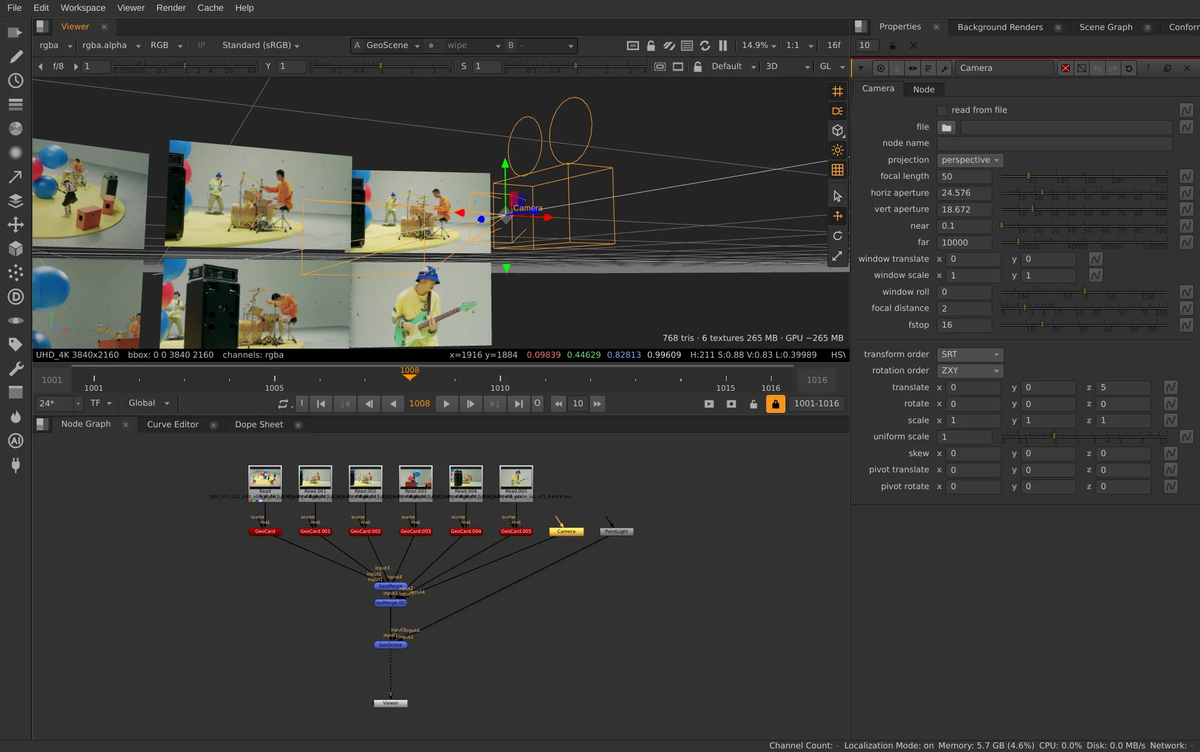
Task: Click the file browse folder icon
Action: 946,127
